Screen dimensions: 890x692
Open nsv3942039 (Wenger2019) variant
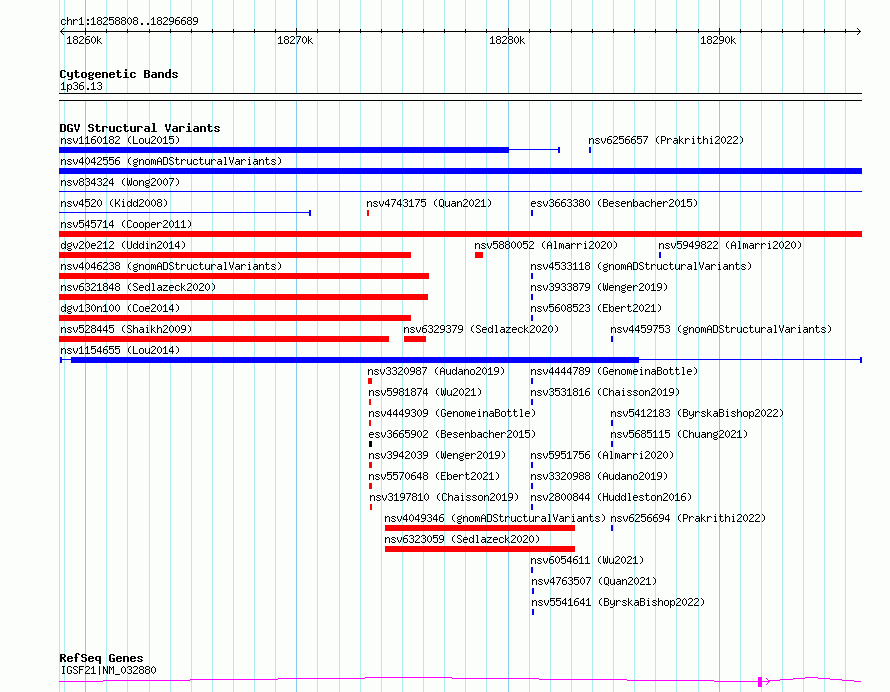coord(437,455)
